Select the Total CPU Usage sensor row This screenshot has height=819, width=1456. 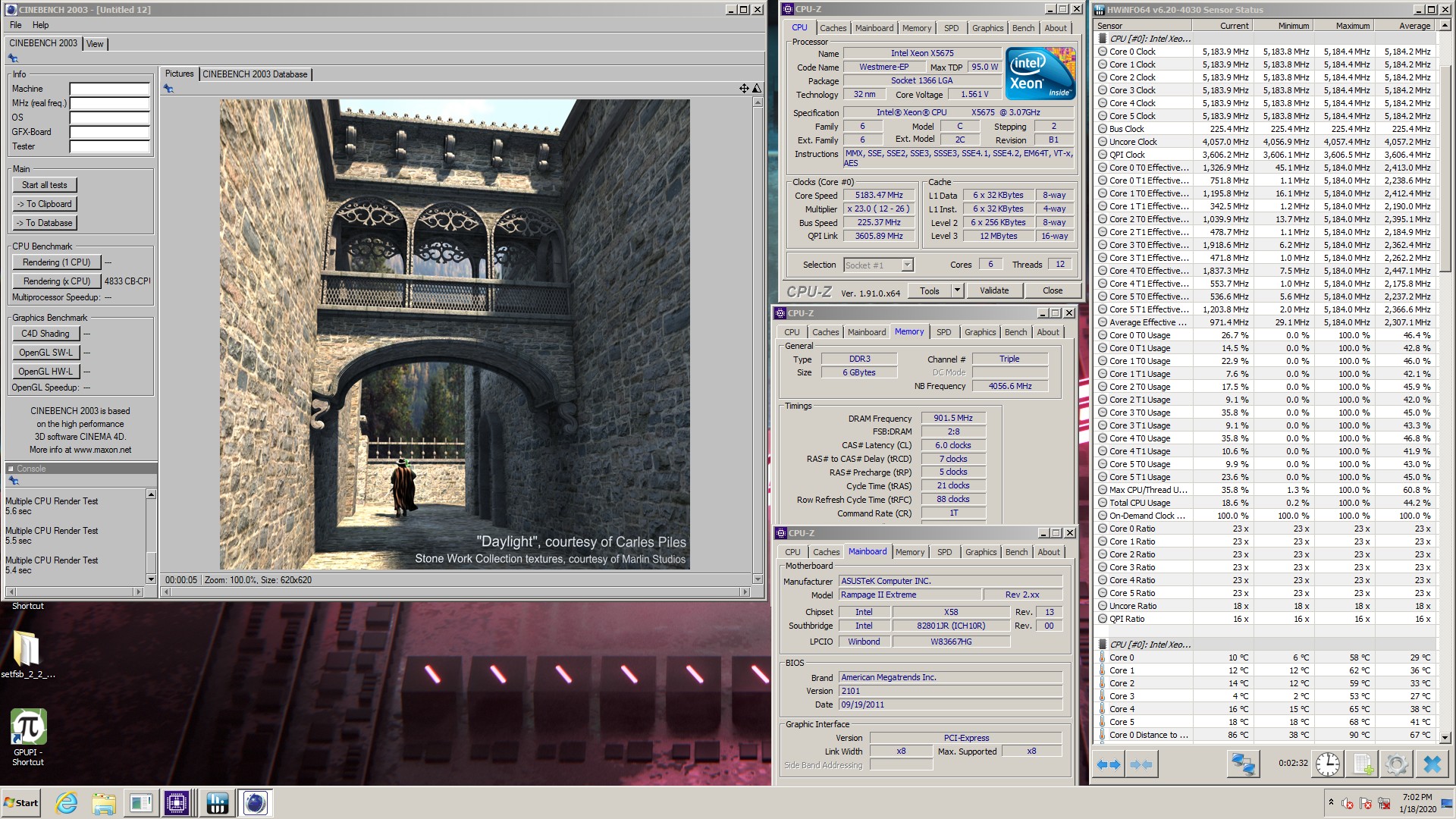point(1265,503)
